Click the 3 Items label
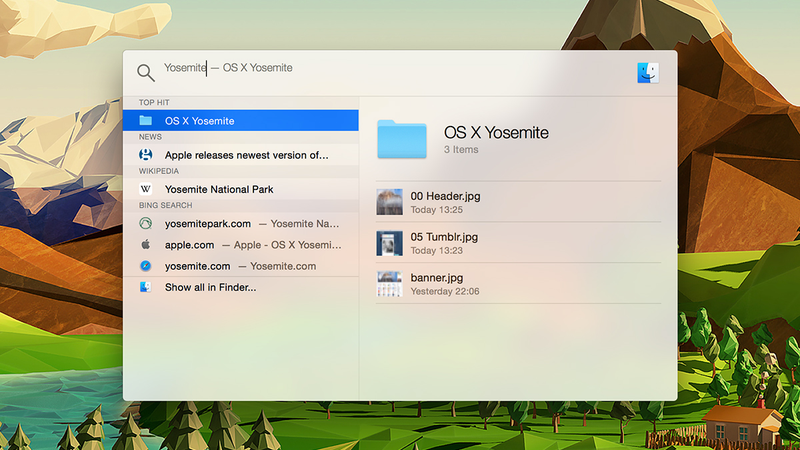This screenshot has height=450, width=800. (461, 149)
